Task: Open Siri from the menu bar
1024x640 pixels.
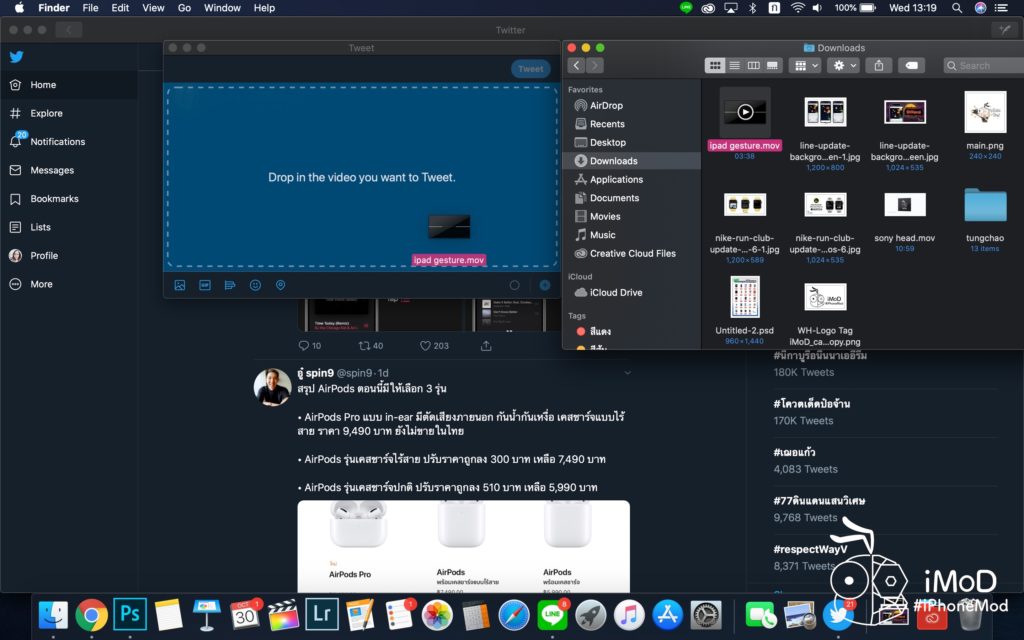Action: click(x=980, y=8)
